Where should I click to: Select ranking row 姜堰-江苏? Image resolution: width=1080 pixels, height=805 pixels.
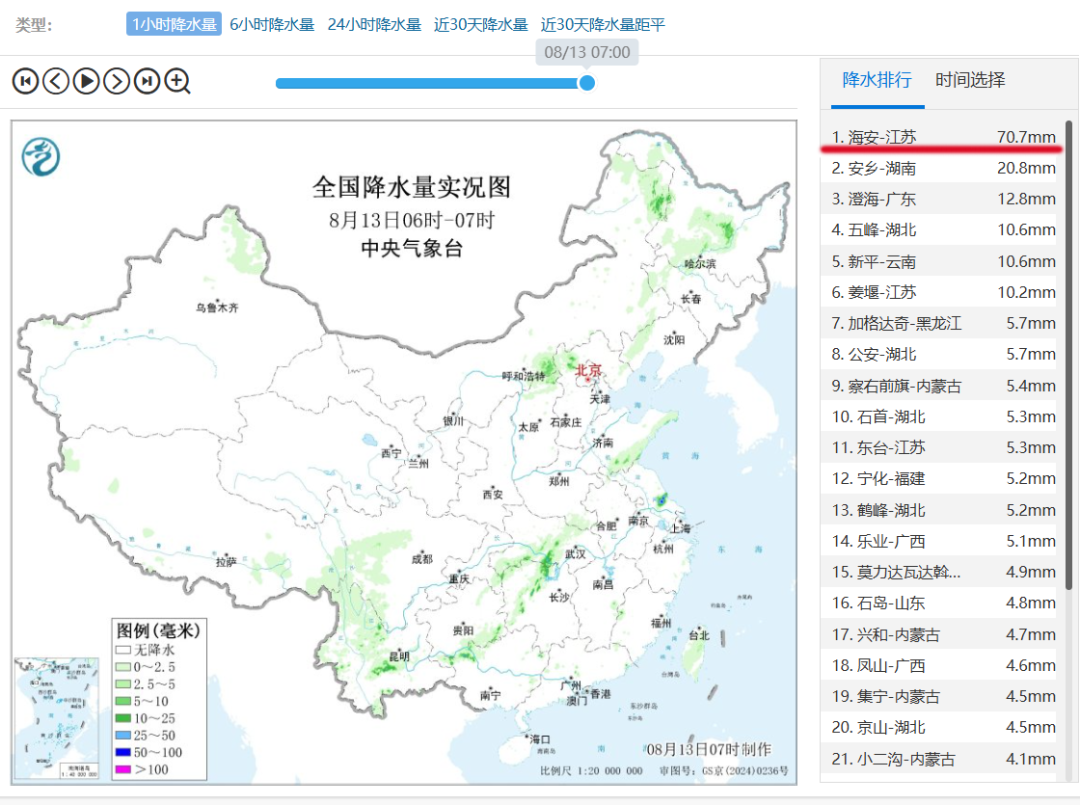(939, 293)
